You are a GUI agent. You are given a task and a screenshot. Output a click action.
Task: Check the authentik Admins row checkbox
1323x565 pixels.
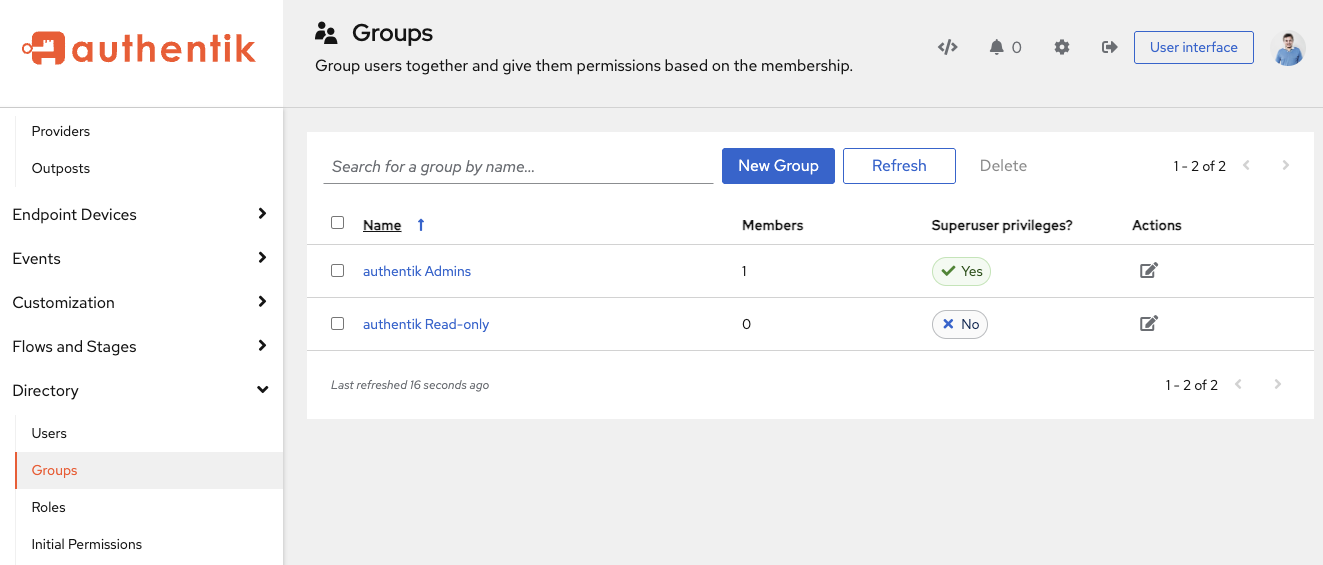coord(337,271)
